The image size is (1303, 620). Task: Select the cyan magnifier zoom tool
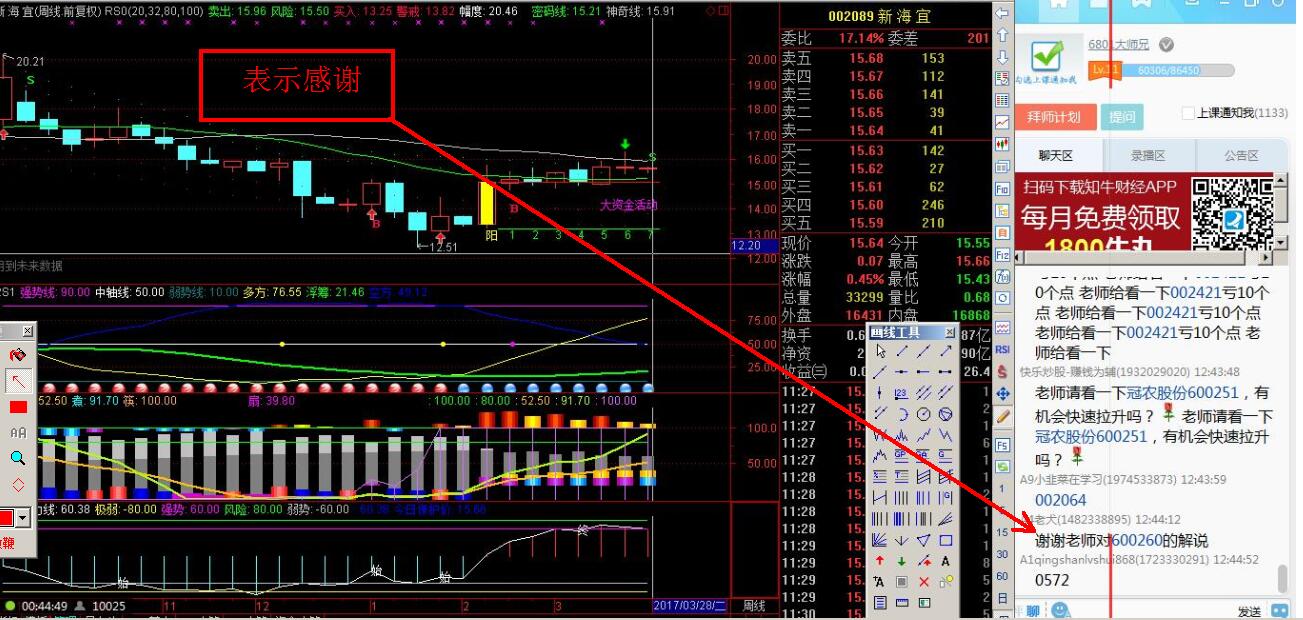click(x=18, y=459)
